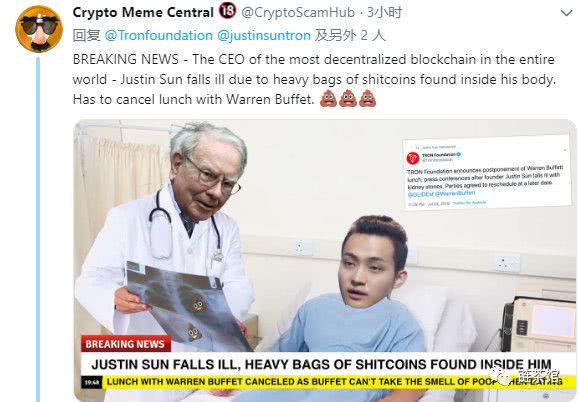Open the 3小时 timestamp link
The height and width of the screenshot is (402, 578).
pyautogui.click(x=384, y=13)
